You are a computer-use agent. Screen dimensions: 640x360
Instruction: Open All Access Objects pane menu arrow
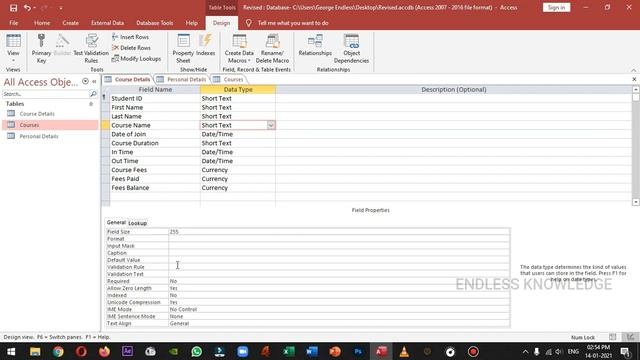coord(85,82)
